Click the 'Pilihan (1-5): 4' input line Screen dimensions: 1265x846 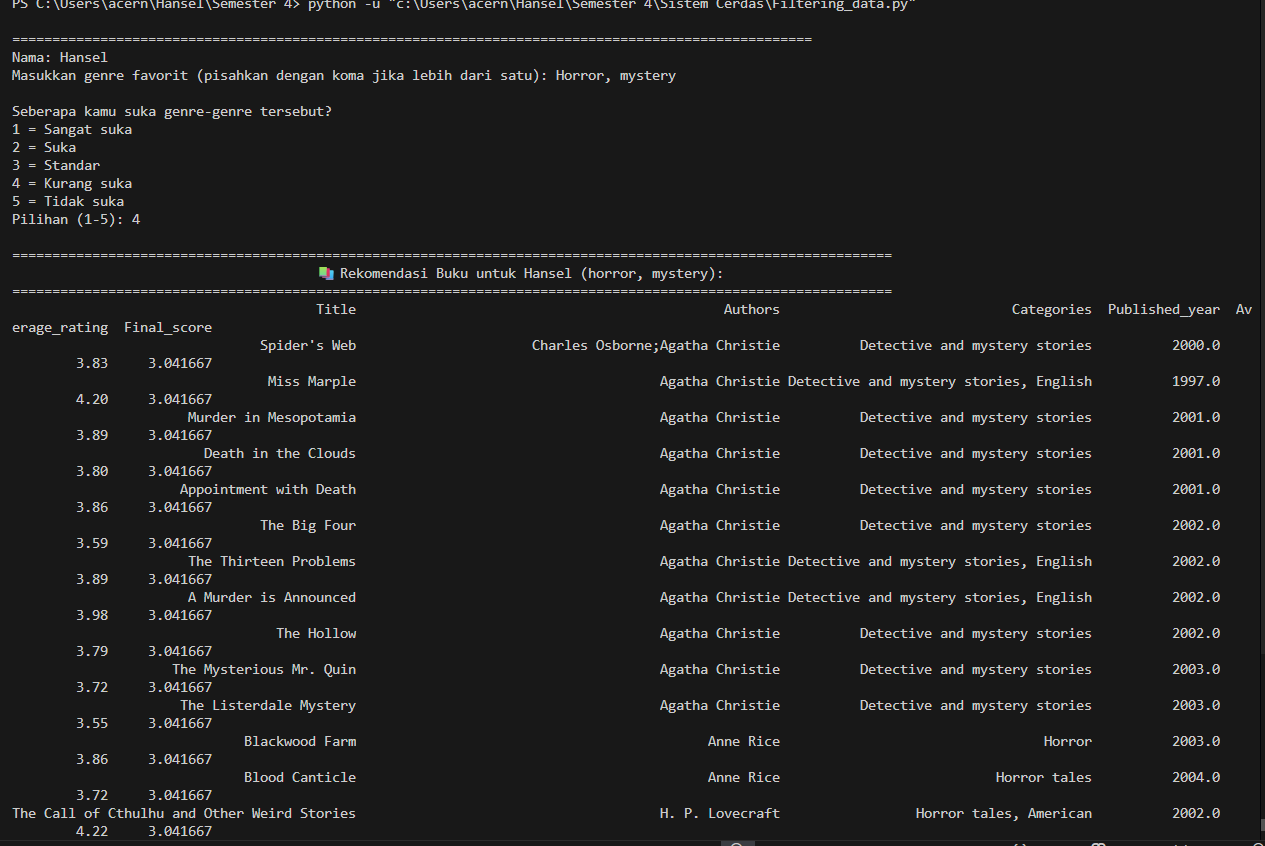pyautogui.click(x=76, y=219)
